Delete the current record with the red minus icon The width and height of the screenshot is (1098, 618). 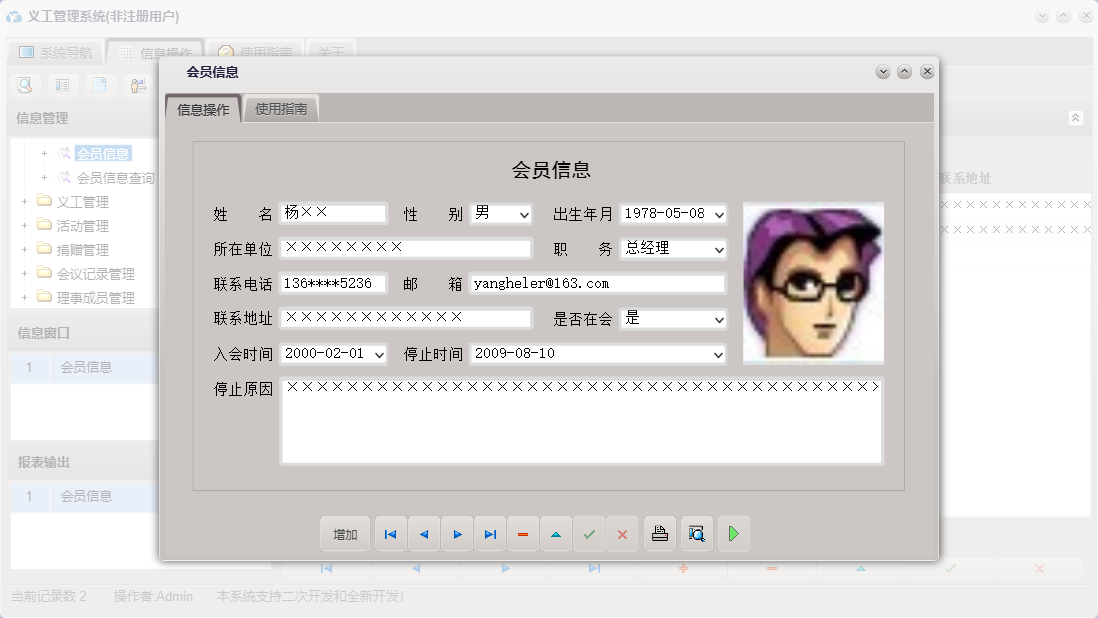click(x=522, y=533)
